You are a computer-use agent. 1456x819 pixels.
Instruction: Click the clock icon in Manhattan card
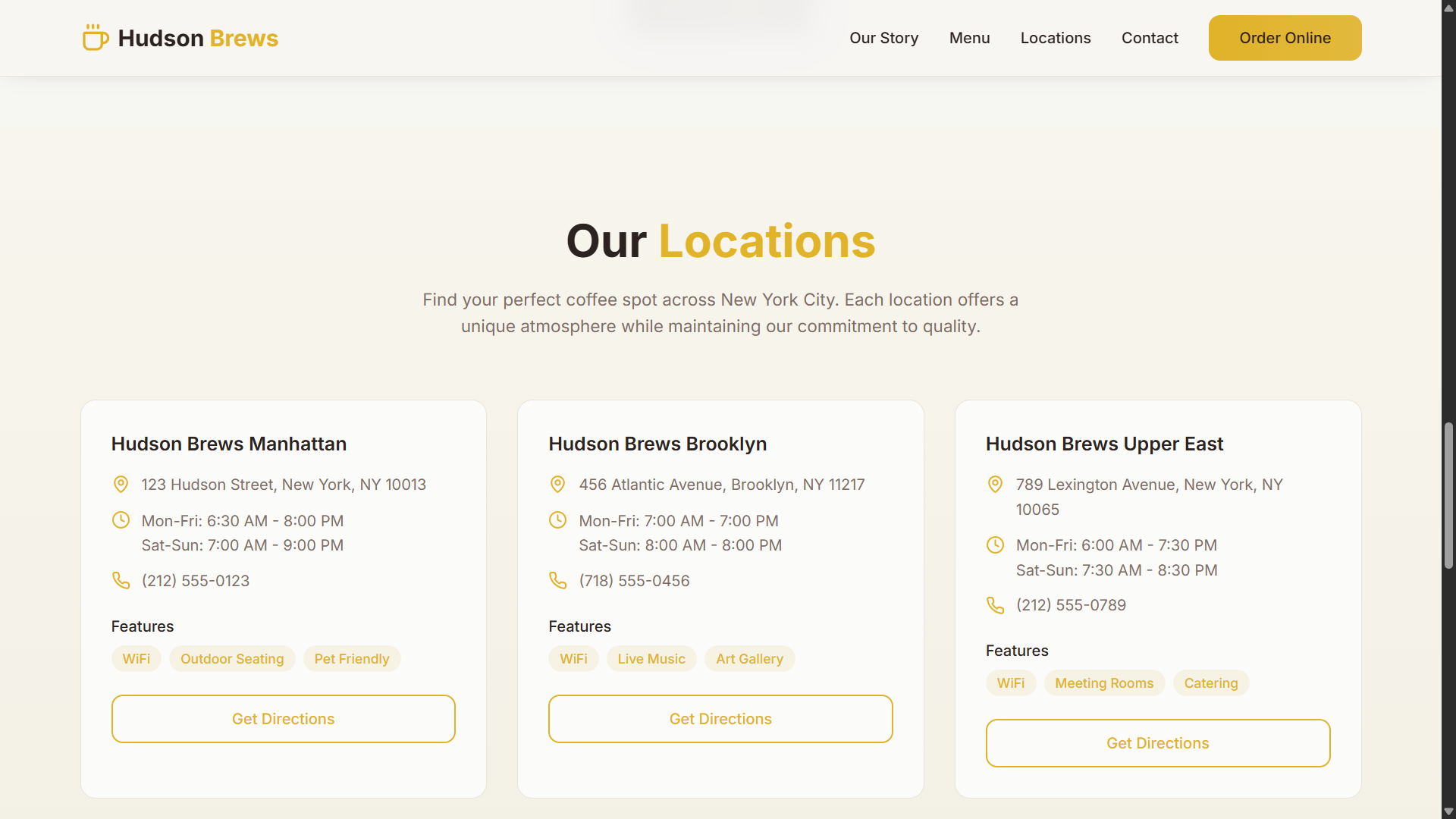click(121, 520)
